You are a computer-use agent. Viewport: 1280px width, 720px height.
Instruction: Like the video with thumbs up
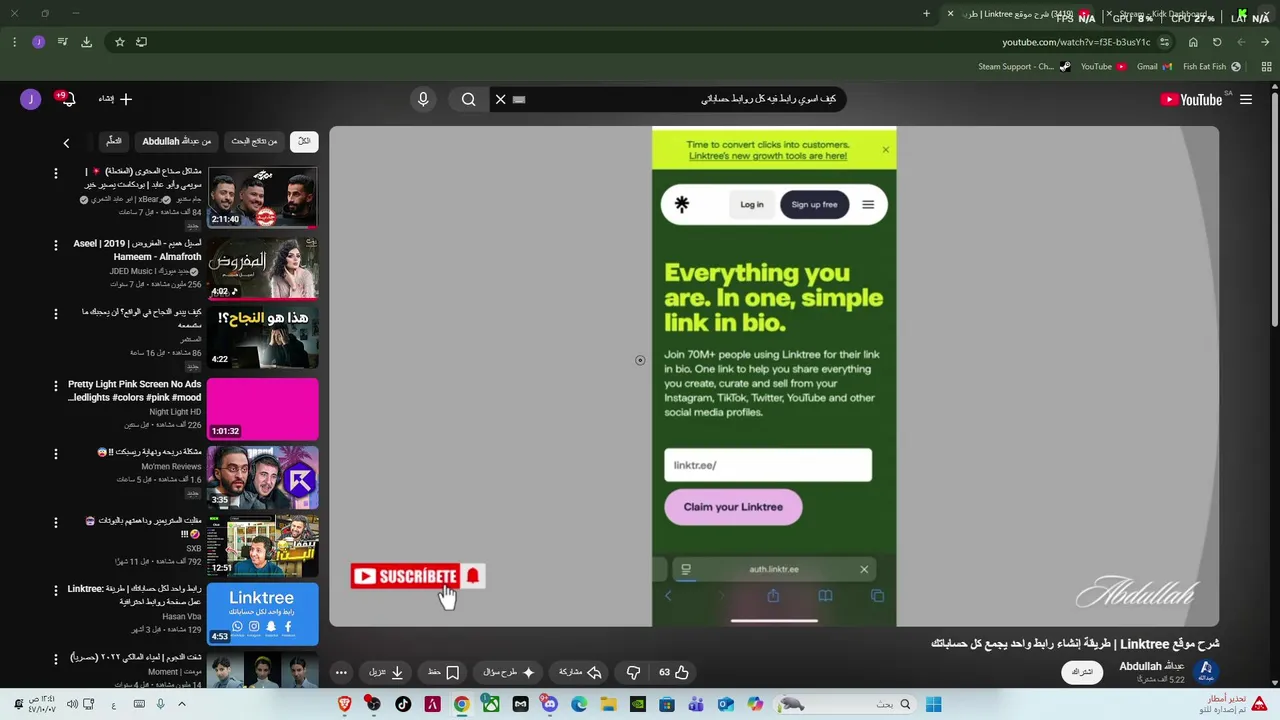coord(673,672)
